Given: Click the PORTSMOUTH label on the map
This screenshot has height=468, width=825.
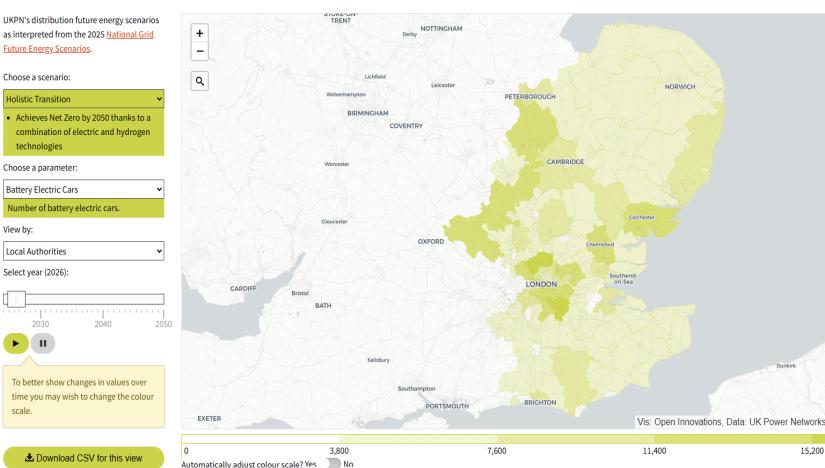Looking at the screenshot, I should [447, 406].
